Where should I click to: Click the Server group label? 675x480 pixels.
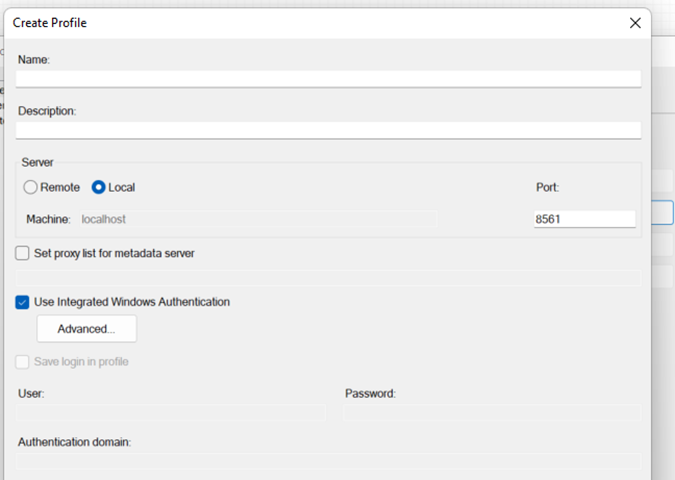click(38, 162)
